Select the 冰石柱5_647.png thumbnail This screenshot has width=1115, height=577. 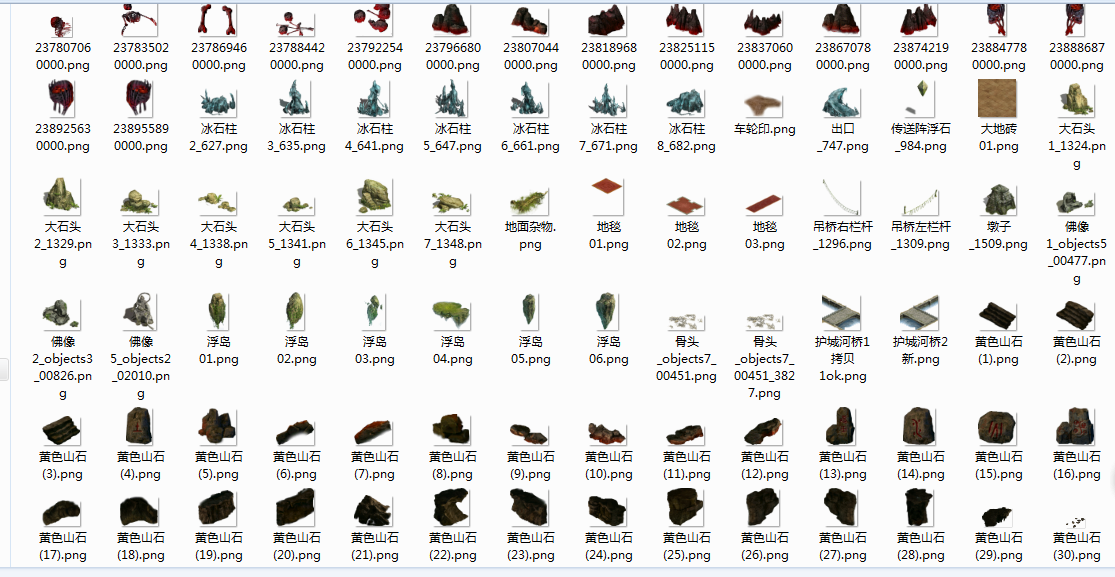point(453,99)
